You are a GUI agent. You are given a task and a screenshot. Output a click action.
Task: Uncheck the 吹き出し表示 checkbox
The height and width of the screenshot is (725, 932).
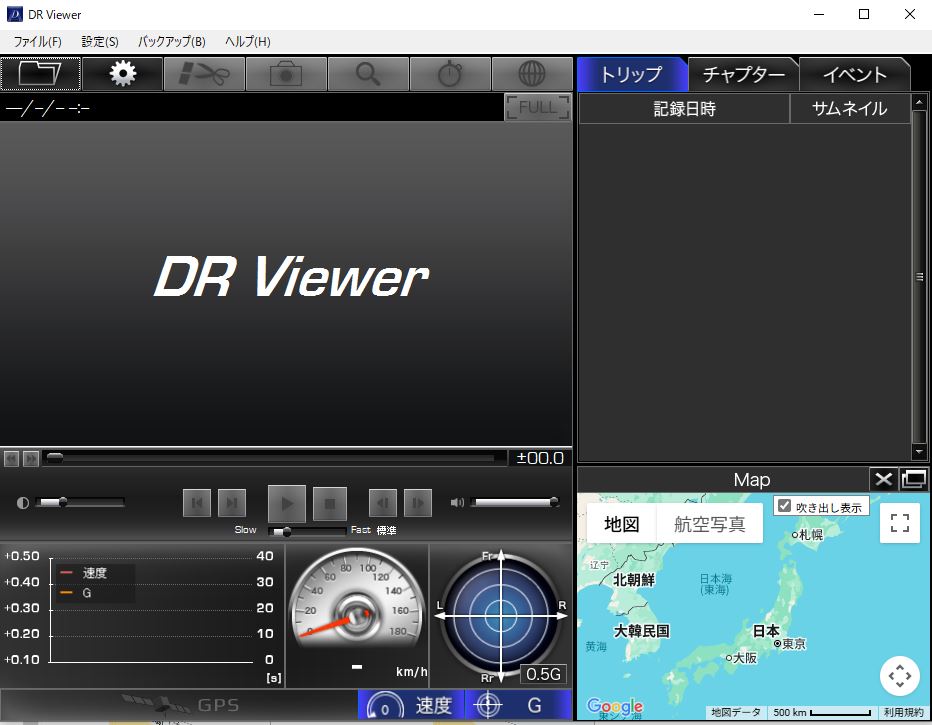point(785,506)
